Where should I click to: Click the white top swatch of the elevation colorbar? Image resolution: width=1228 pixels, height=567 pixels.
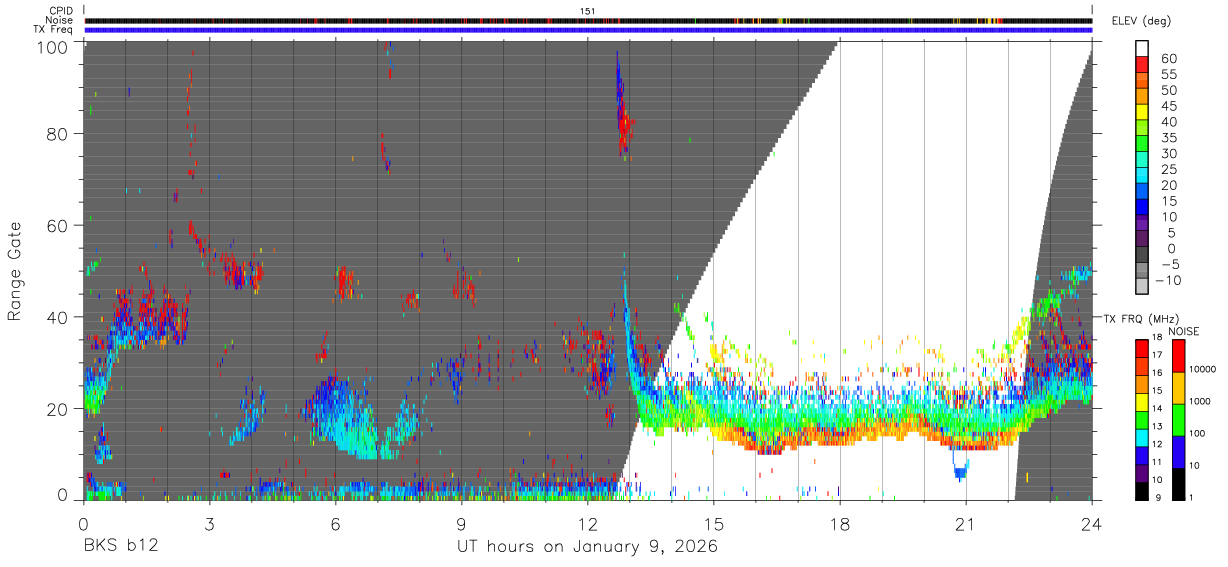click(1143, 49)
